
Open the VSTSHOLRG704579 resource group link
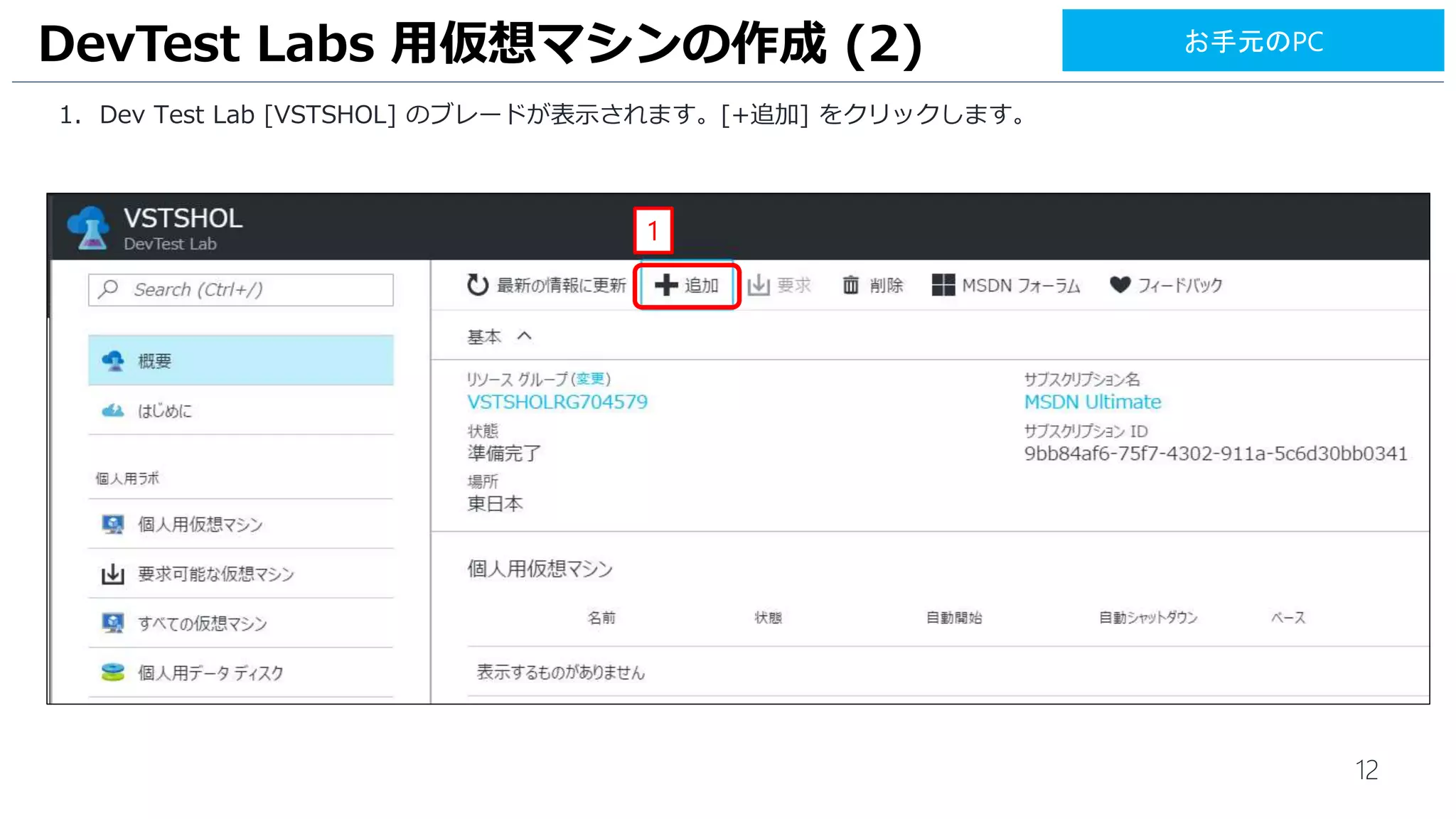557,402
